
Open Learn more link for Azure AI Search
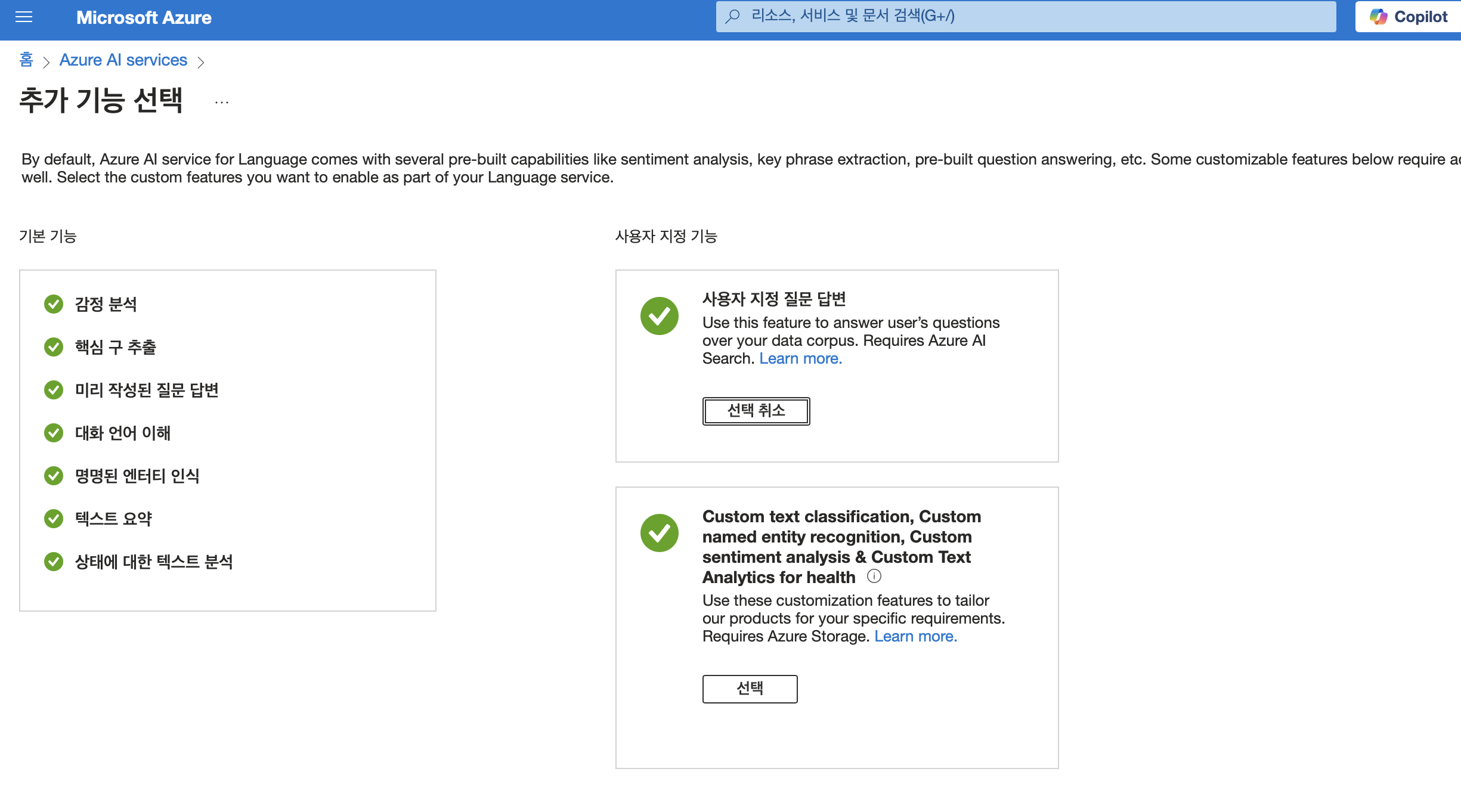[x=800, y=358]
